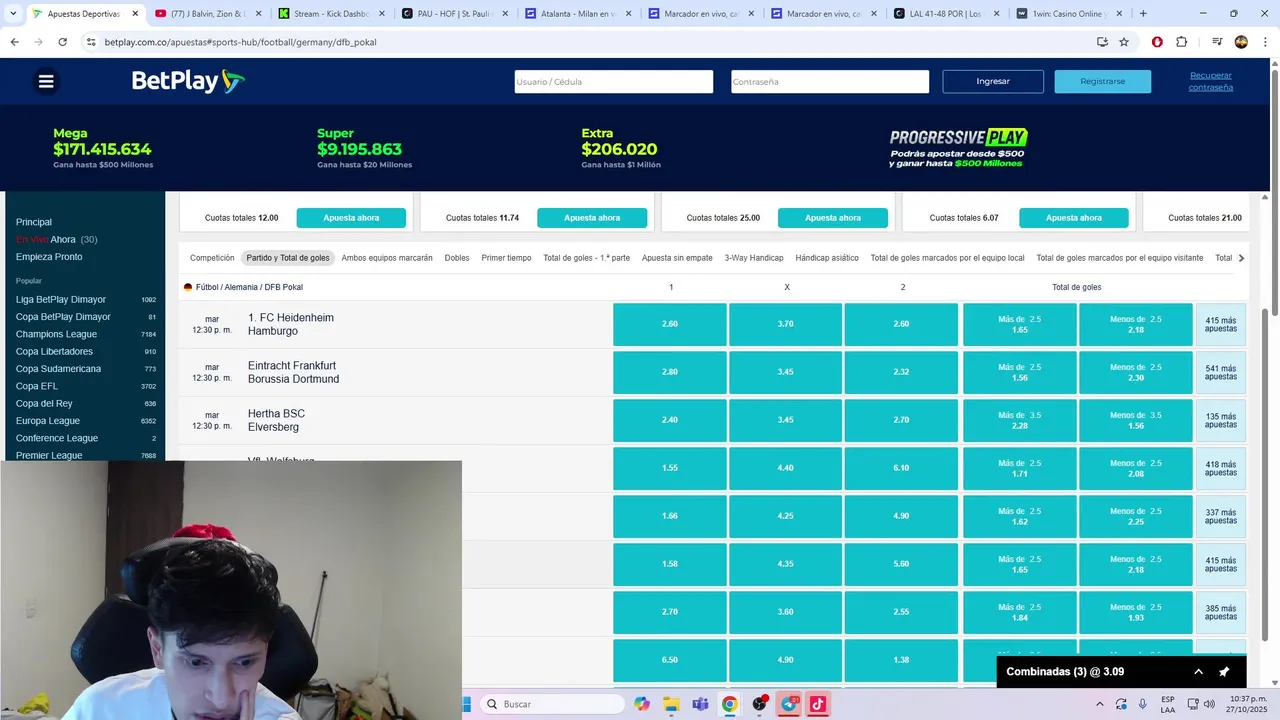Switch to the Competición tab
1280x720 pixels.
(212, 258)
